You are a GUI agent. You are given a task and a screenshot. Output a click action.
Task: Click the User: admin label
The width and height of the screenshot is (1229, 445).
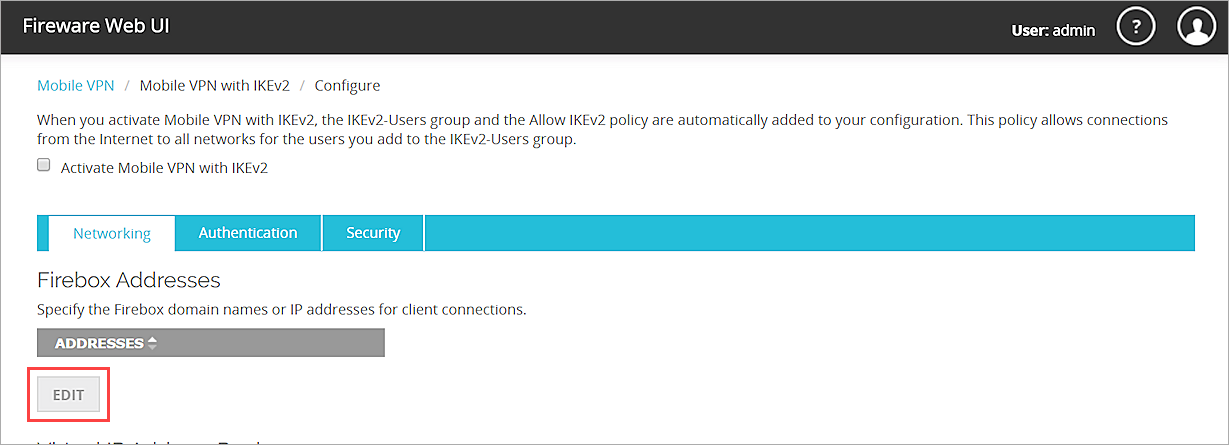pyautogui.click(x=1053, y=30)
